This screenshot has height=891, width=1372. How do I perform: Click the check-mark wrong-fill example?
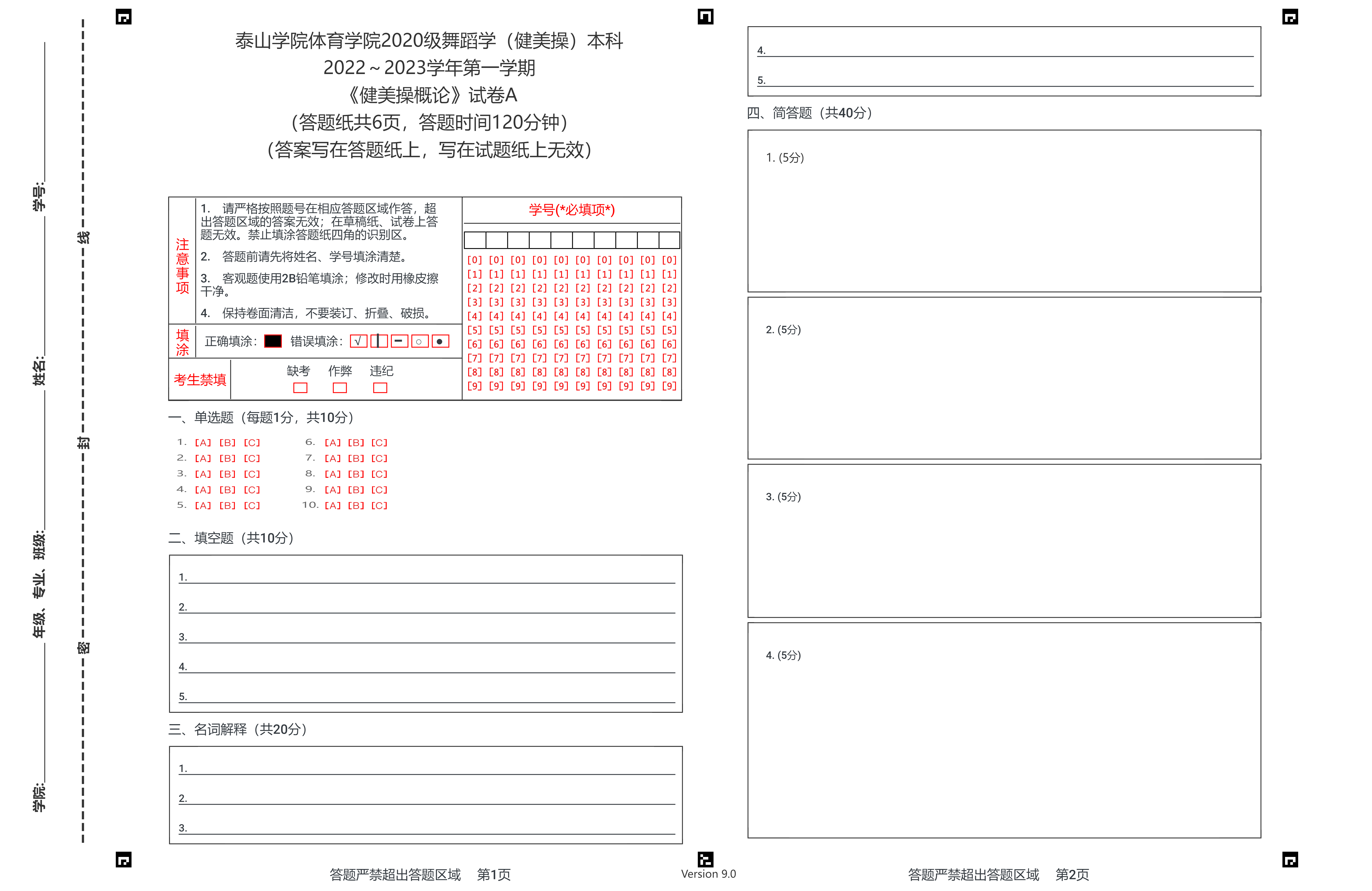(359, 341)
